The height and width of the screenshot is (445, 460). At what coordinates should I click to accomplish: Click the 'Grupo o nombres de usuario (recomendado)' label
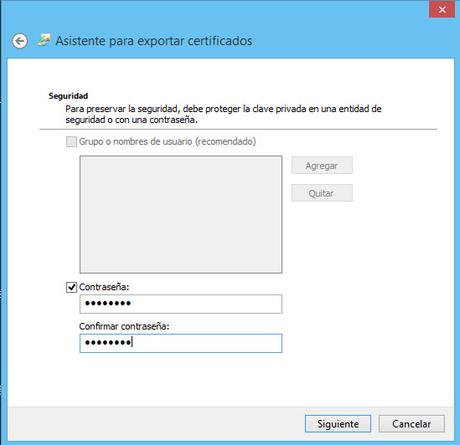point(167,142)
